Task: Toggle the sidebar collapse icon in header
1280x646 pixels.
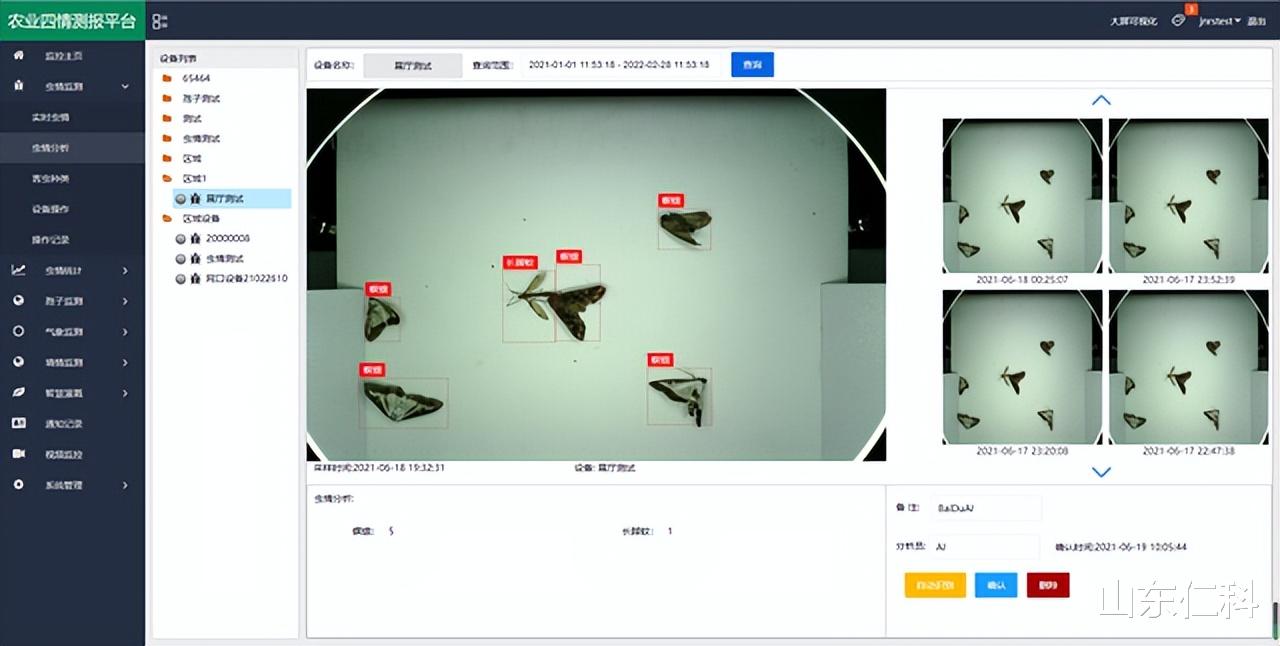Action: point(160,21)
